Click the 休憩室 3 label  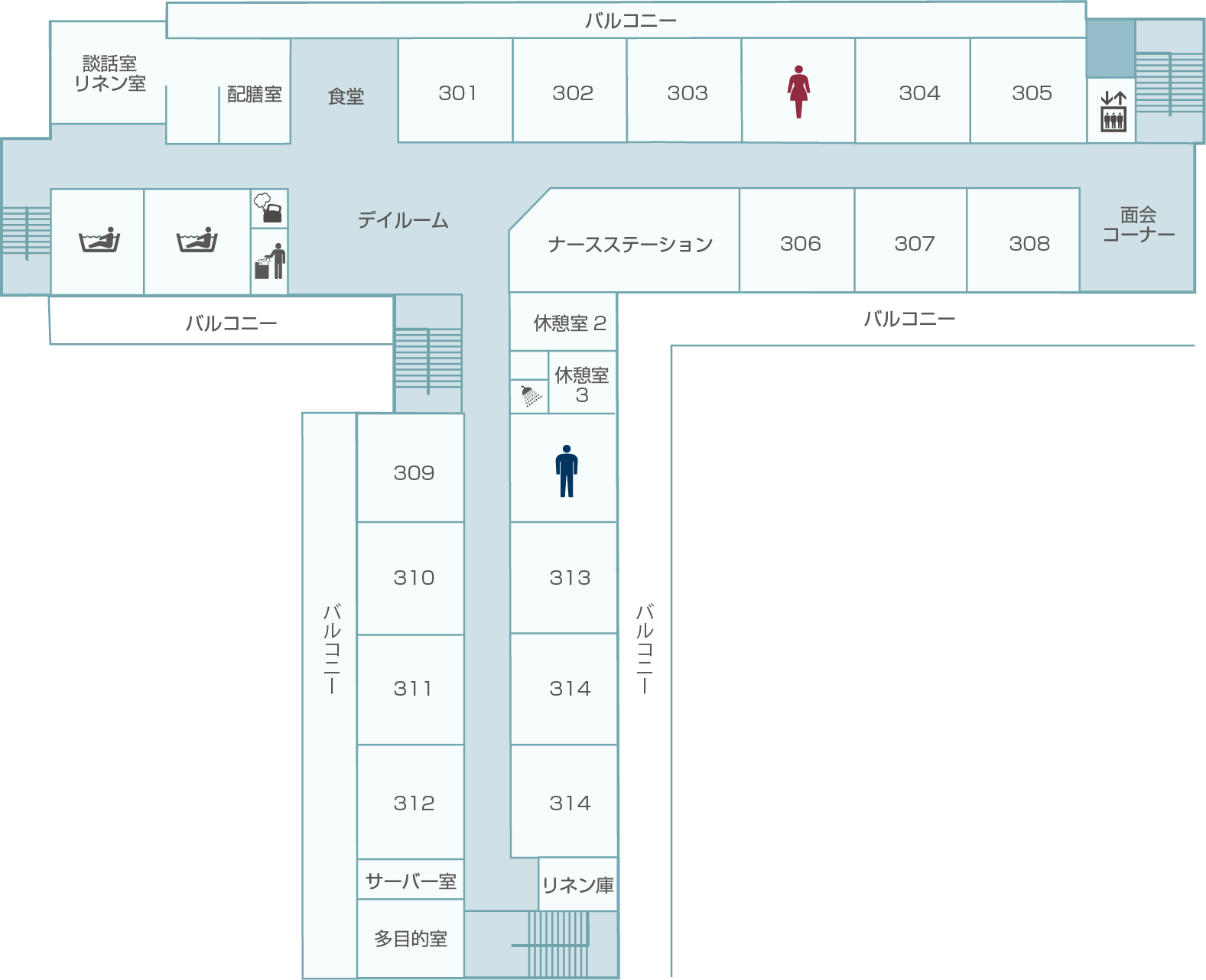(582, 385)
